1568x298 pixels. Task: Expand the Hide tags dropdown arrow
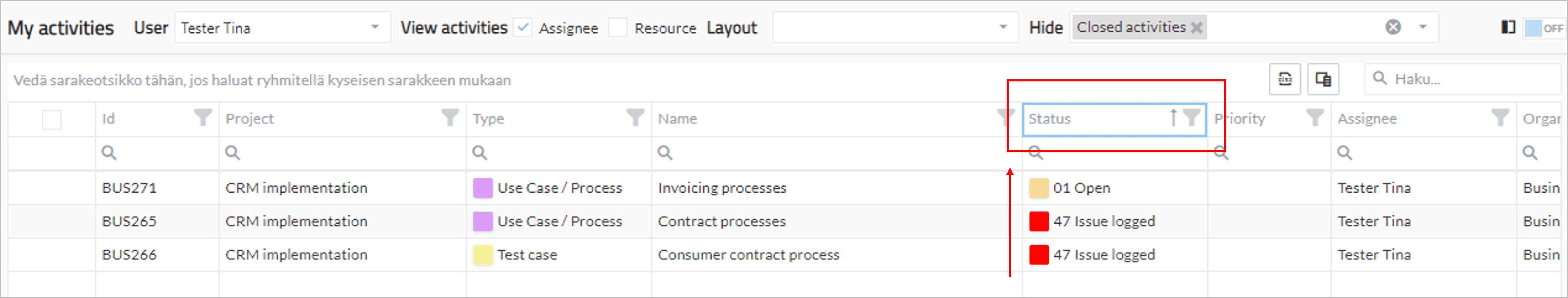click(1422, 28)
